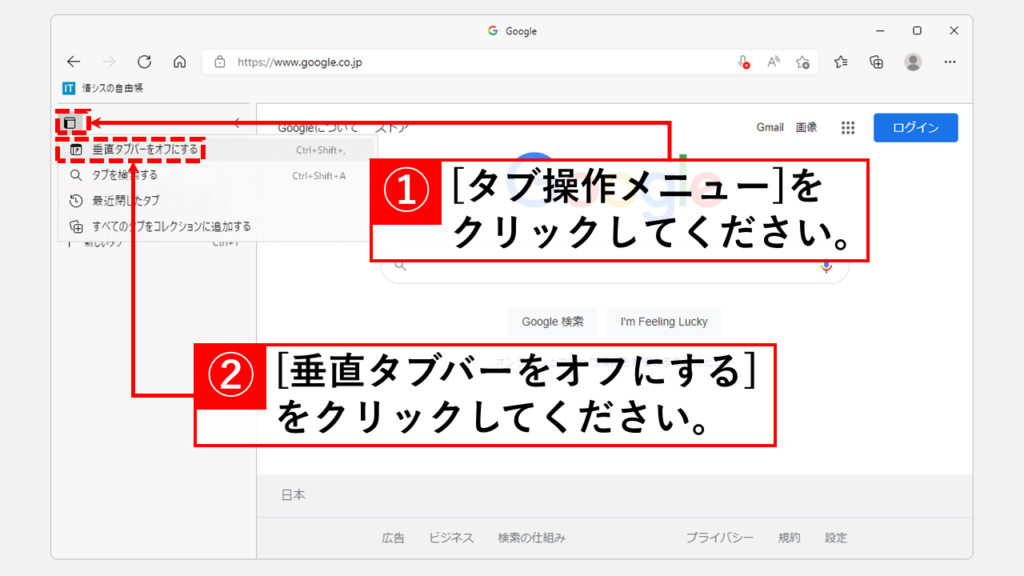
Task: Open the Gmail link
Action: coord(769,128)
